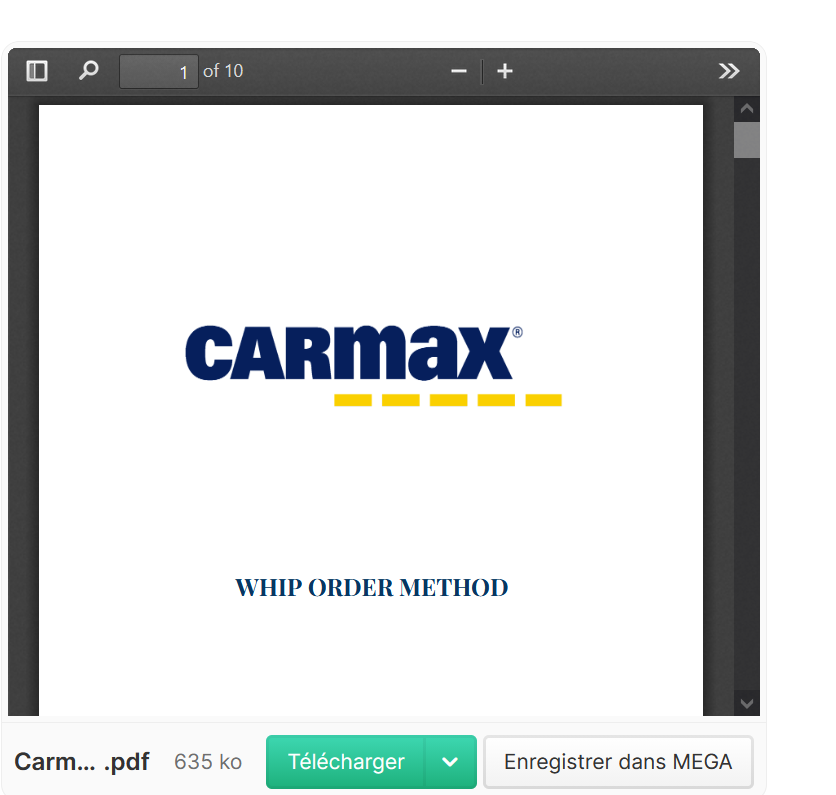
Task: Click the 'of 10' page count label
Action: (223, 71)
